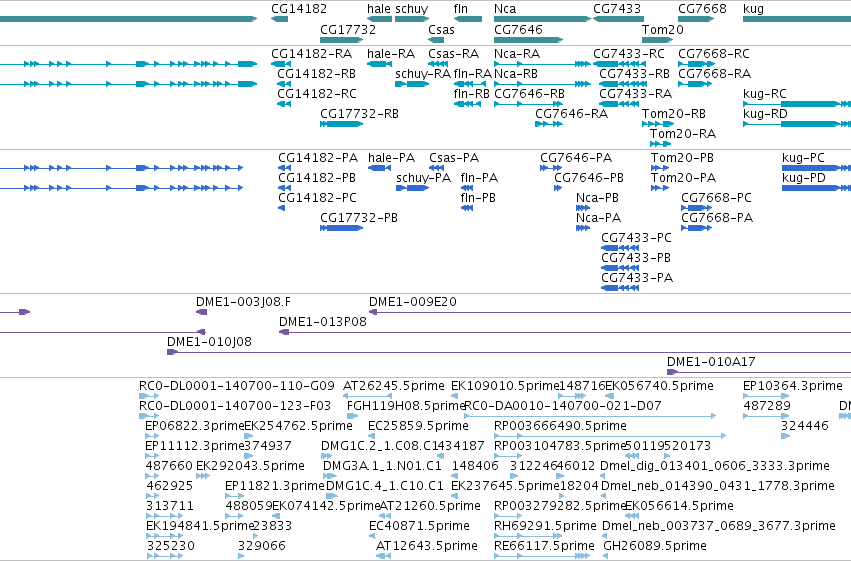Select EST EC25859.5prime
This screenshot has height=561, width=851.
[418, 426]
